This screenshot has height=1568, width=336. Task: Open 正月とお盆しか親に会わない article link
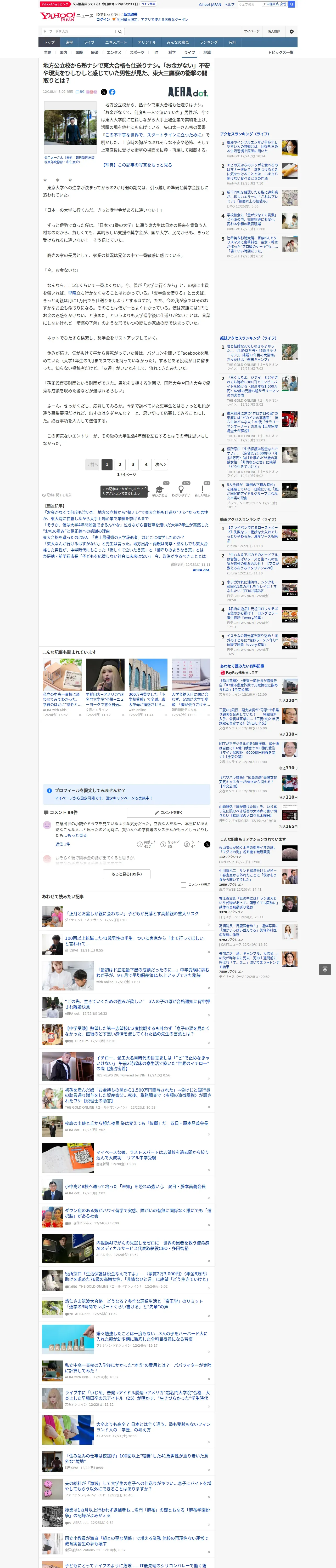pos(132,914)
